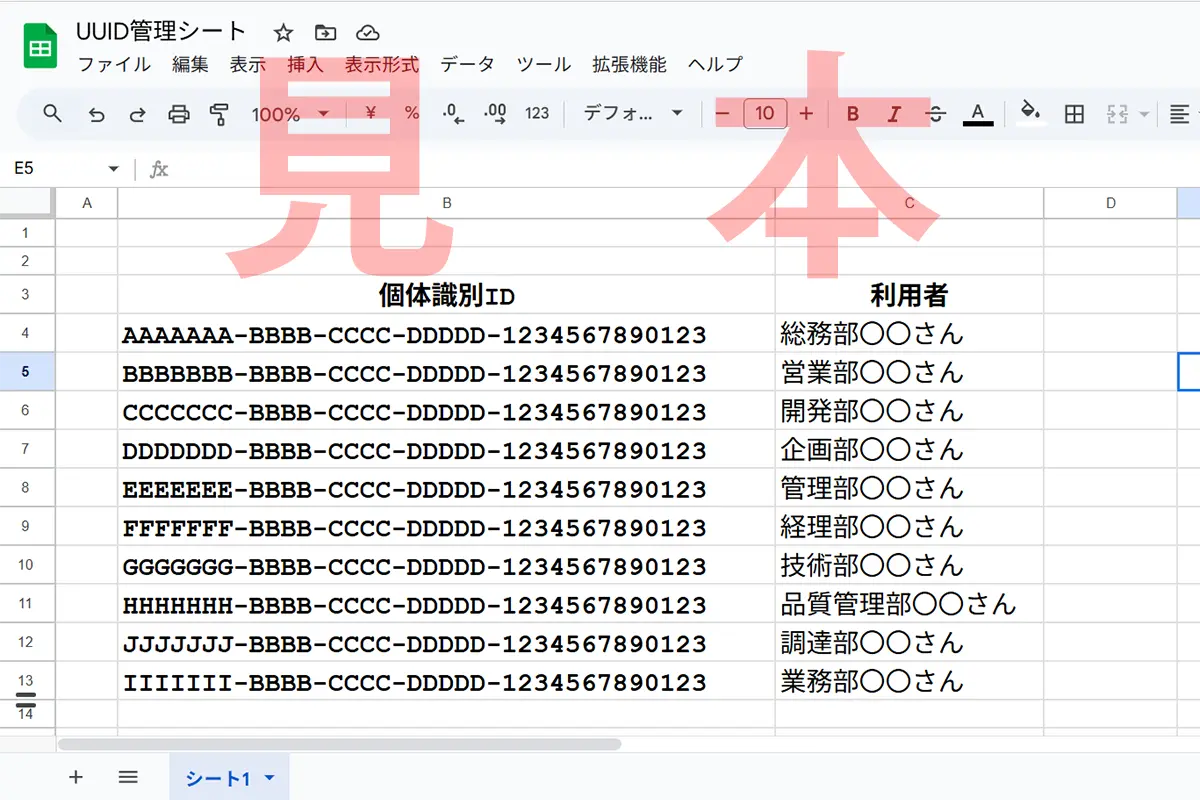Viewport: 1200px width, 800px height.
Task: Open the 123 number formats menu
Action: click(x=537, y=114)
